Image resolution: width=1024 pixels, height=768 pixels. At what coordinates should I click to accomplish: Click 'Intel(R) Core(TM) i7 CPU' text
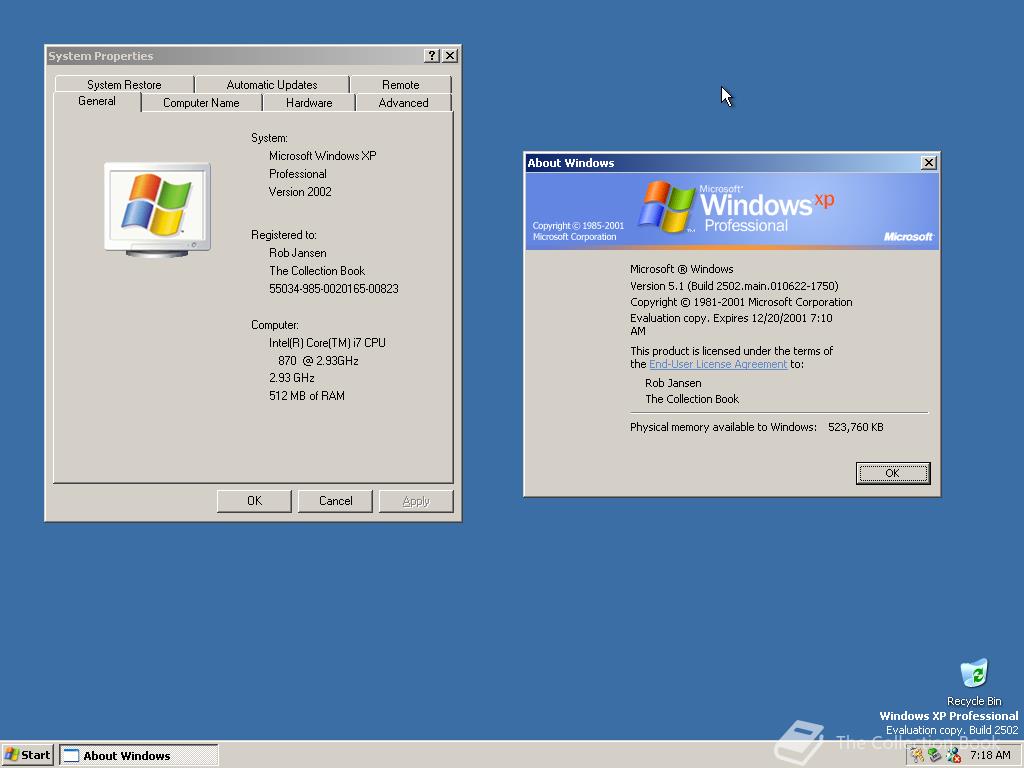point(327,343)
